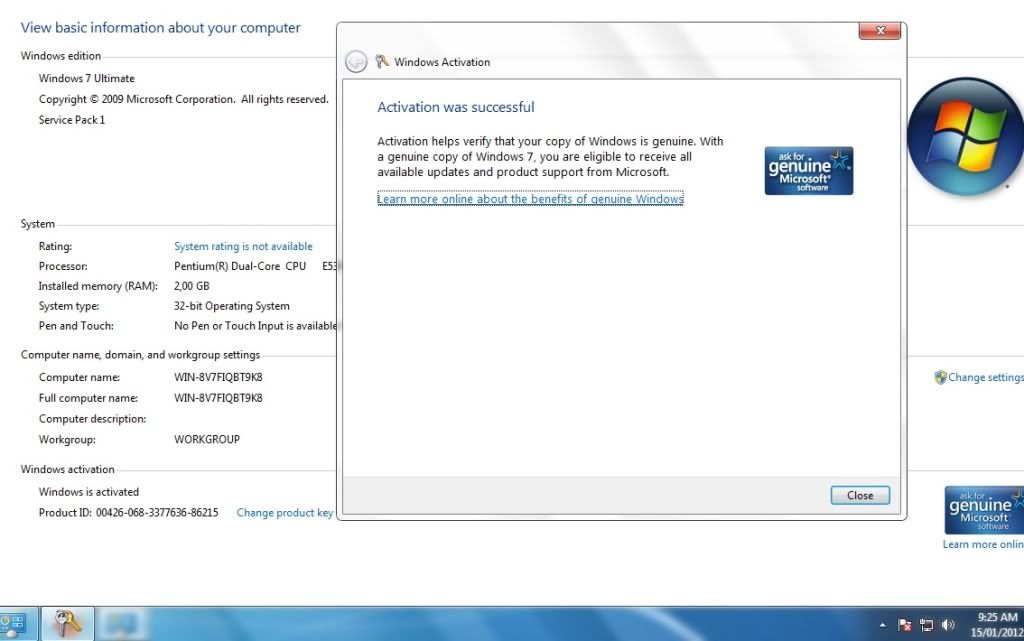Show hidden tray icons arrow

point(882,625)
